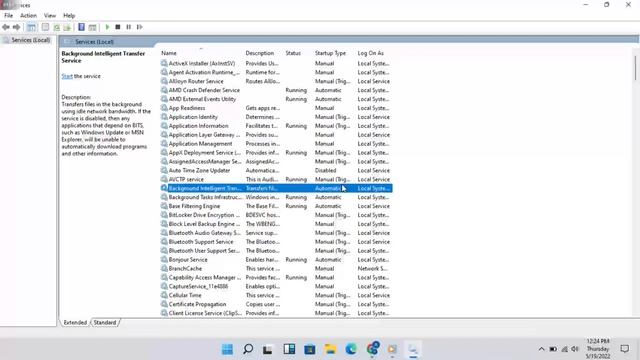
Task: Go forward with the toolbar arrow
Action: pos(16,27)
